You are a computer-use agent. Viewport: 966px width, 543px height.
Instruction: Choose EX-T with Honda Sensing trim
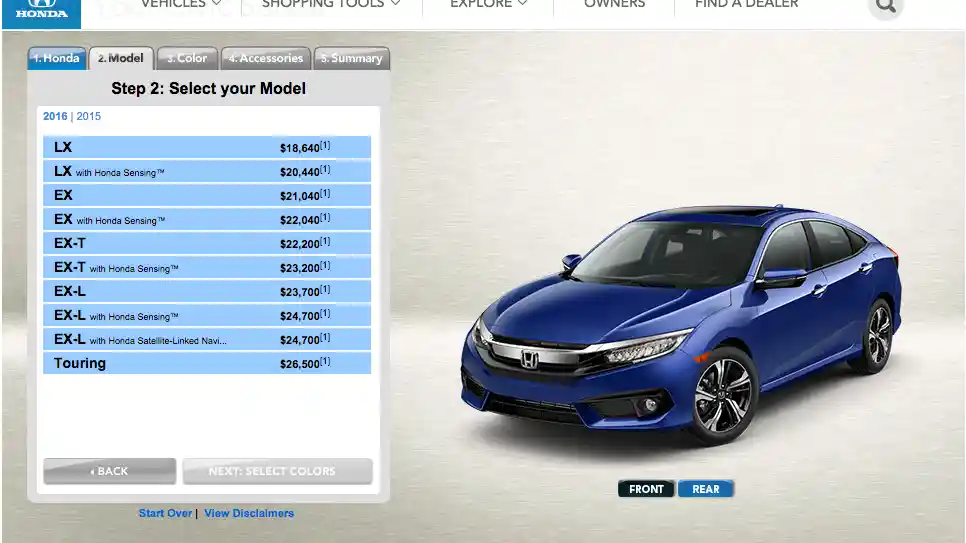207,267
